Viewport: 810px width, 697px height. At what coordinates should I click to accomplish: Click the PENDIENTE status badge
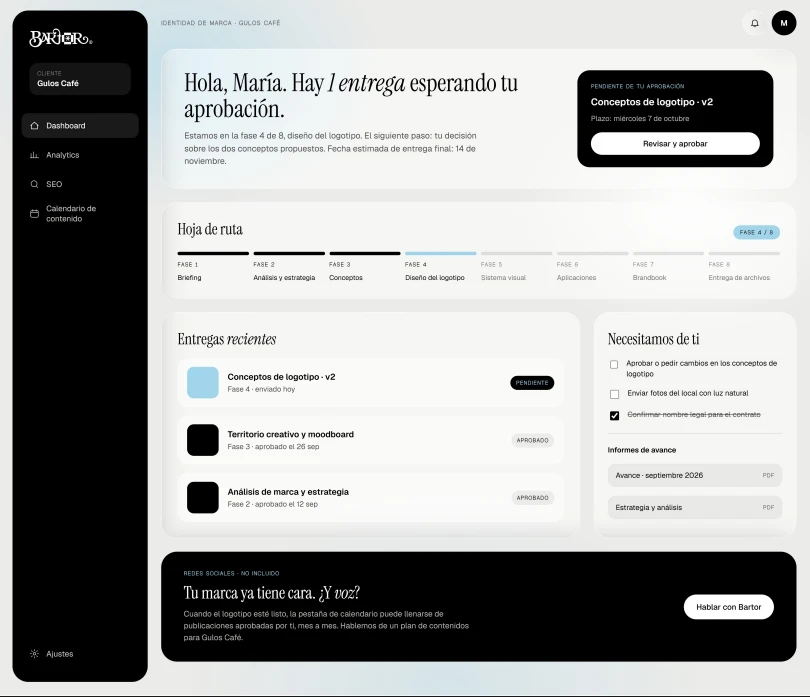tap(532, 383)
